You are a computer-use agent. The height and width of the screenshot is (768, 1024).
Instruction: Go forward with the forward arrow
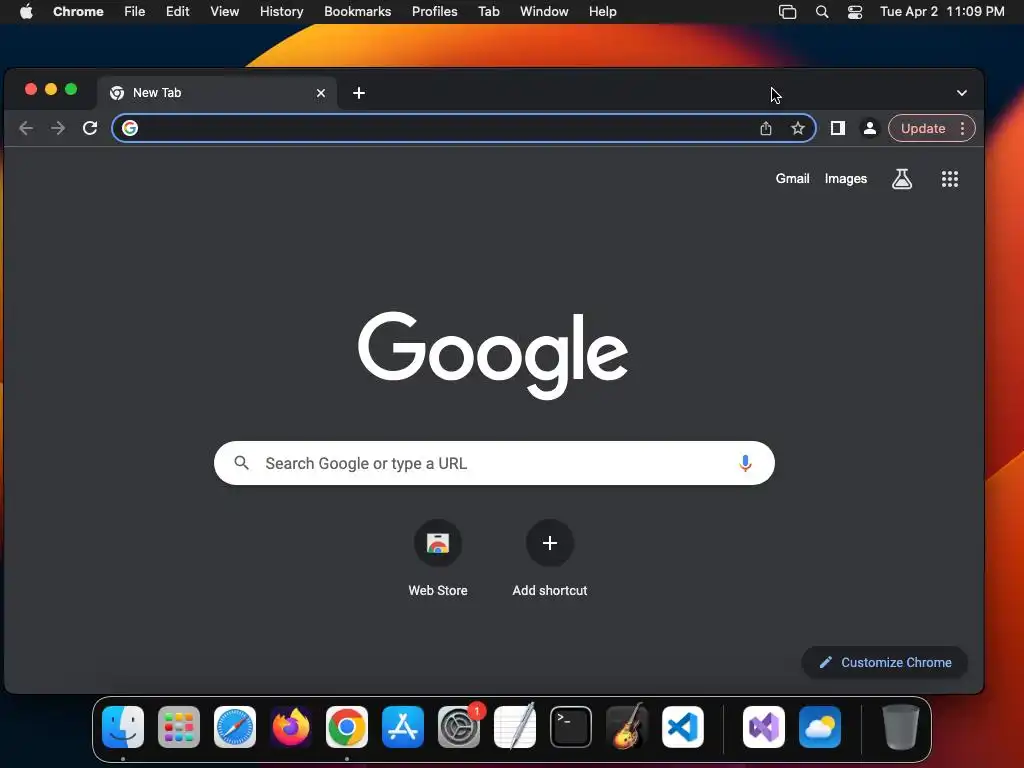click(58, 128)
